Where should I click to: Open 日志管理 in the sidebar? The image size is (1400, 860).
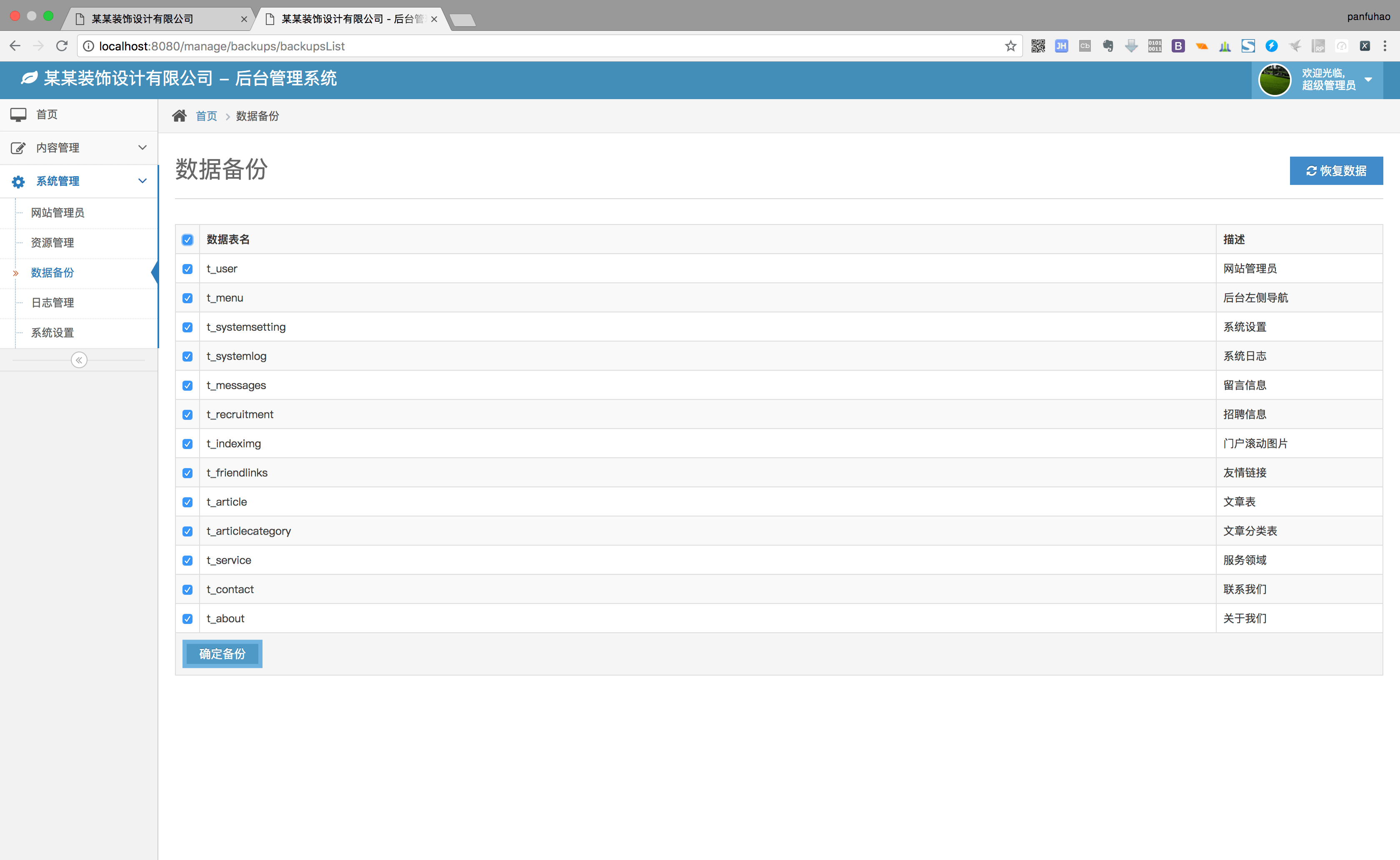pyautogui.click(x=52, y=303)
